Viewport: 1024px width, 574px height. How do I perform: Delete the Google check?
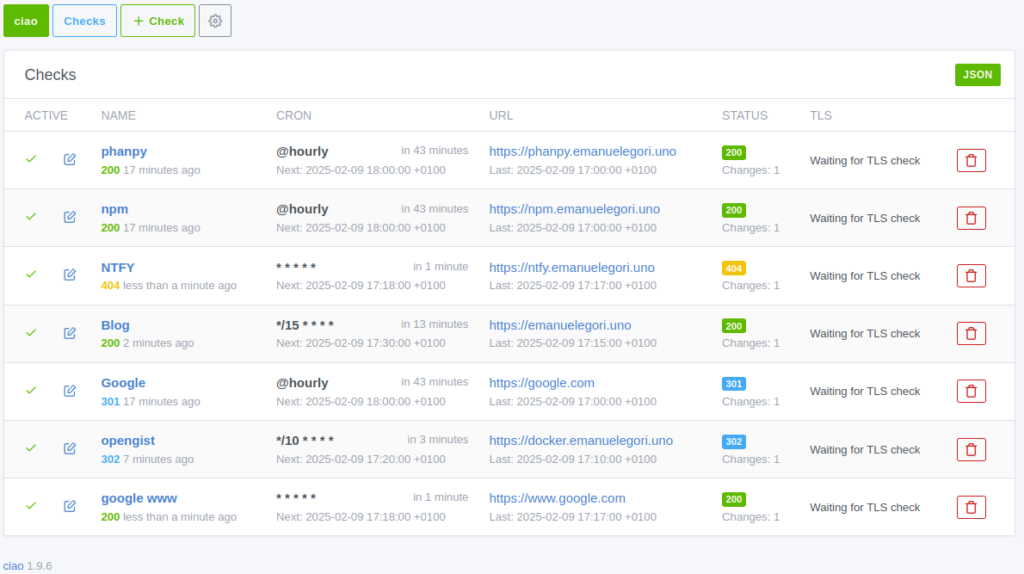971,391
